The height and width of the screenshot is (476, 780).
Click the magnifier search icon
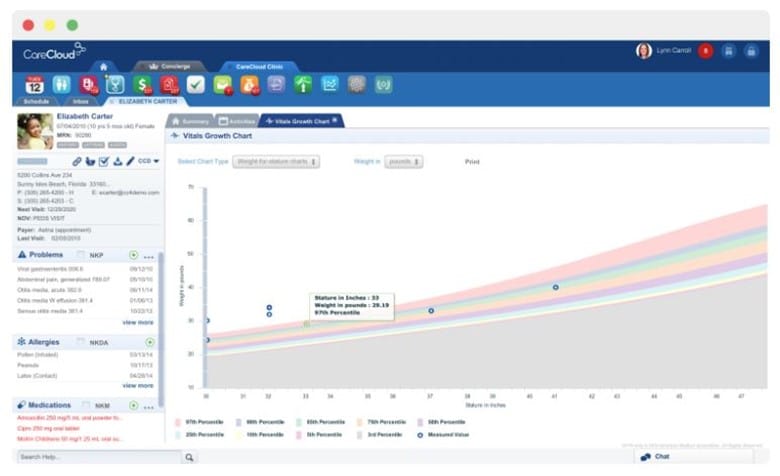[x=189, y=457]
